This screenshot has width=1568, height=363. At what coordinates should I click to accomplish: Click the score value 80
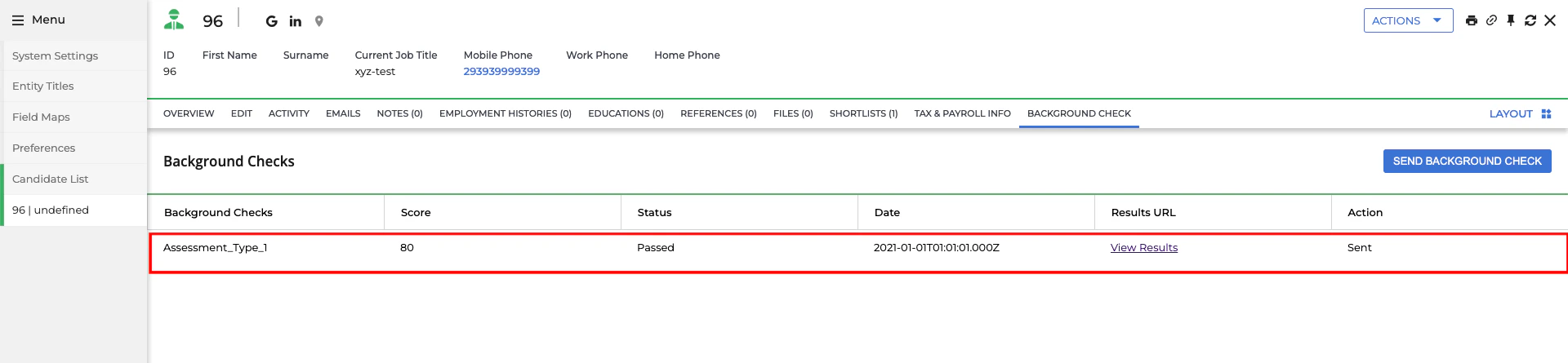coord(407,248)
